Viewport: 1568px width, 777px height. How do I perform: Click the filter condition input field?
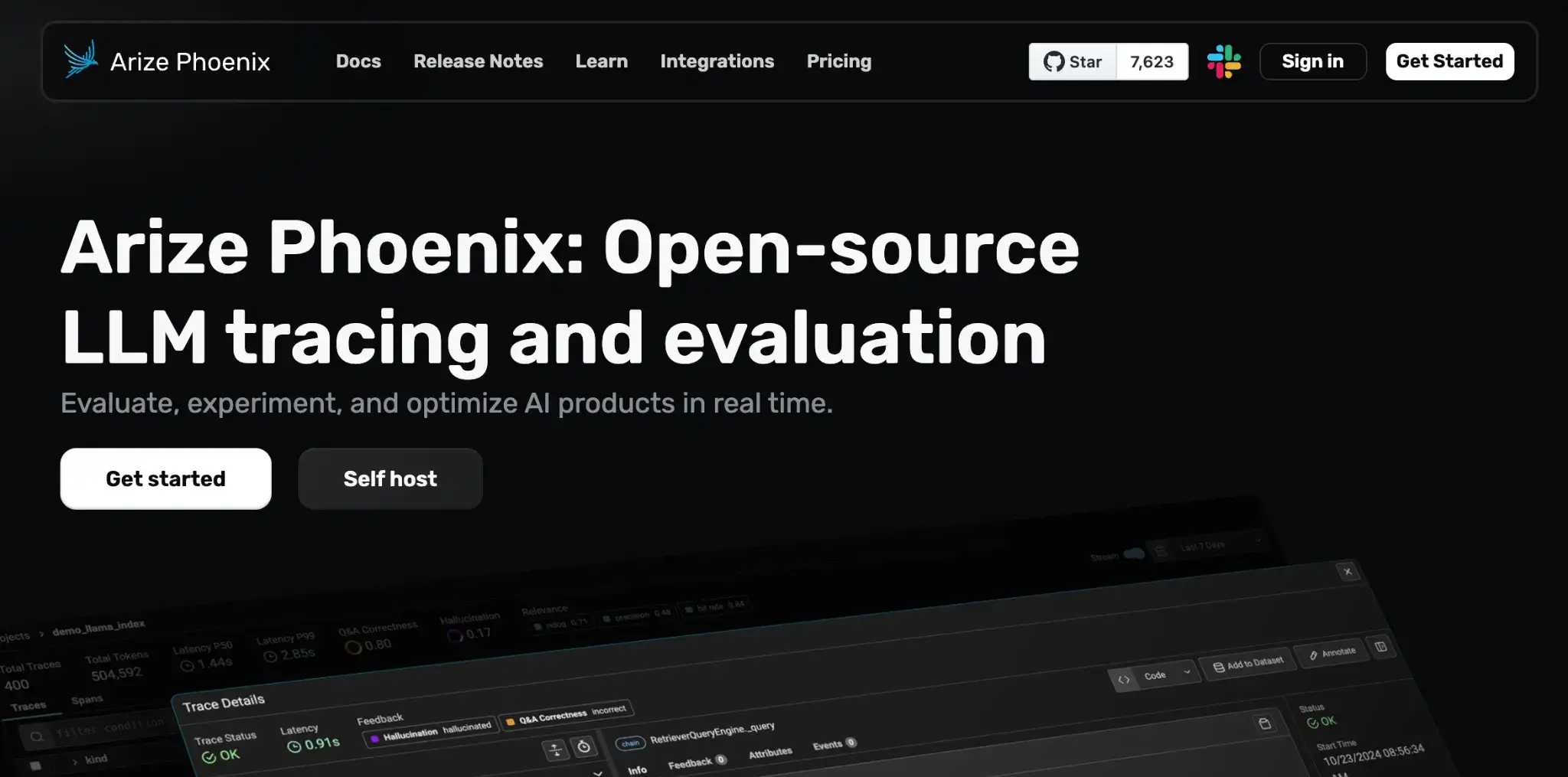pyautogui.click(x=110, y=727)
